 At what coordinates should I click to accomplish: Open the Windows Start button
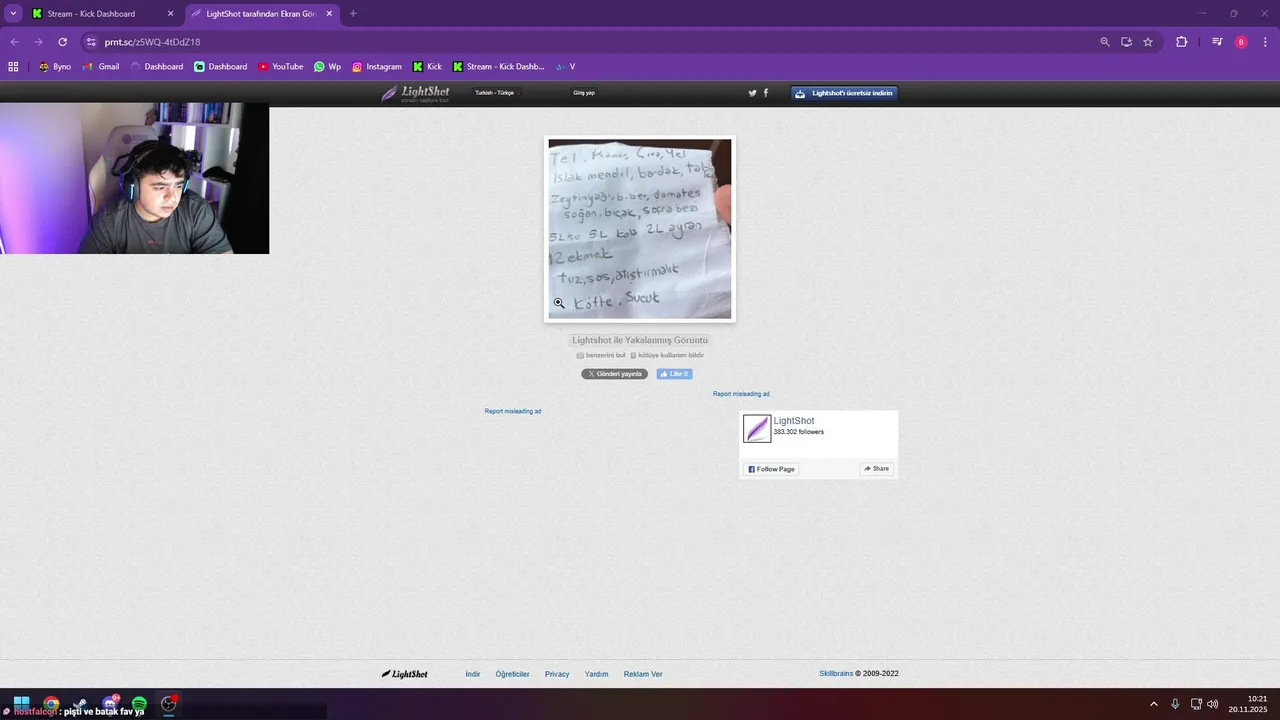click(x=21, y=704)
